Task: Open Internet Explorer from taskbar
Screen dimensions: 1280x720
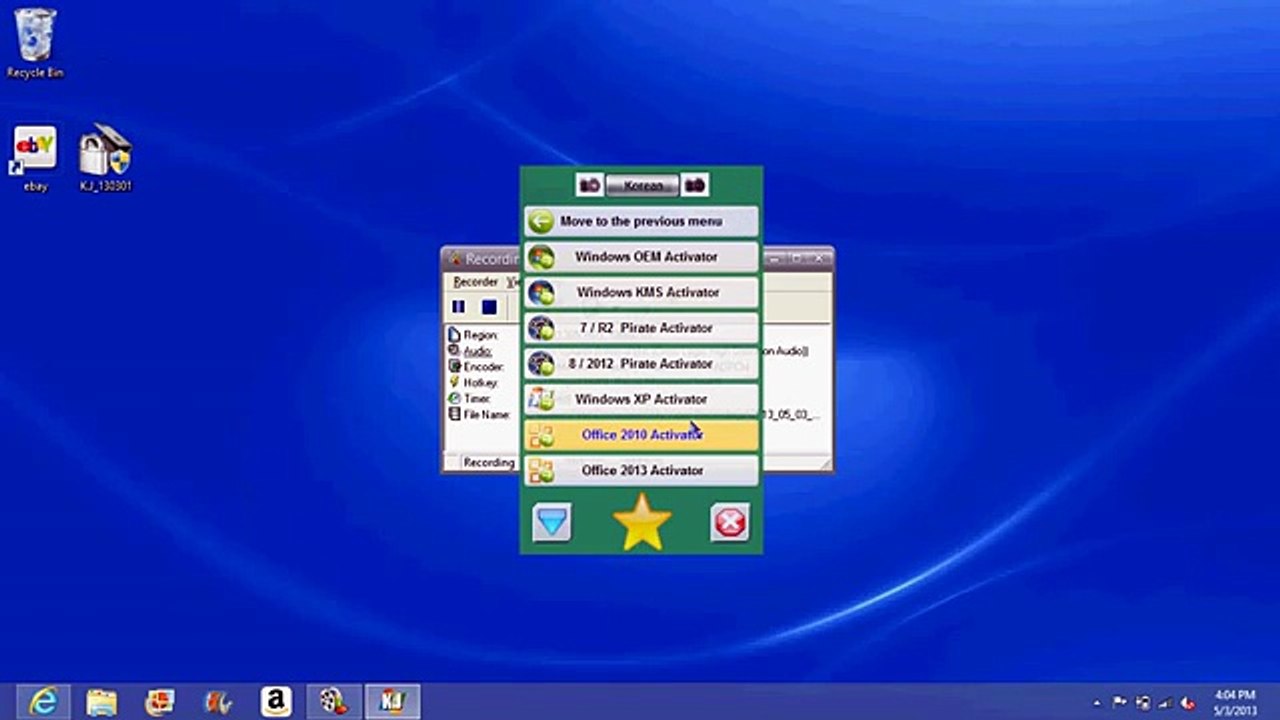Action: pos(43,702)
